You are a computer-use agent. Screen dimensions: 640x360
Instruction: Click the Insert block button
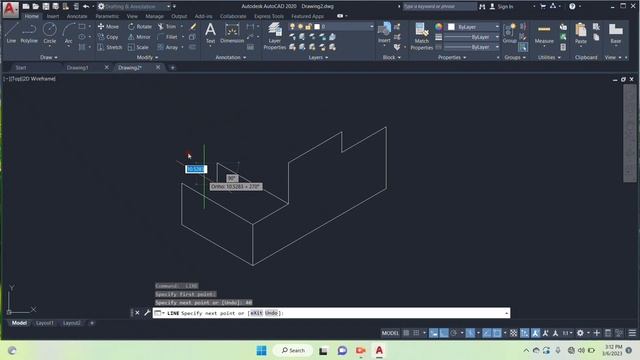coord(384,33)
